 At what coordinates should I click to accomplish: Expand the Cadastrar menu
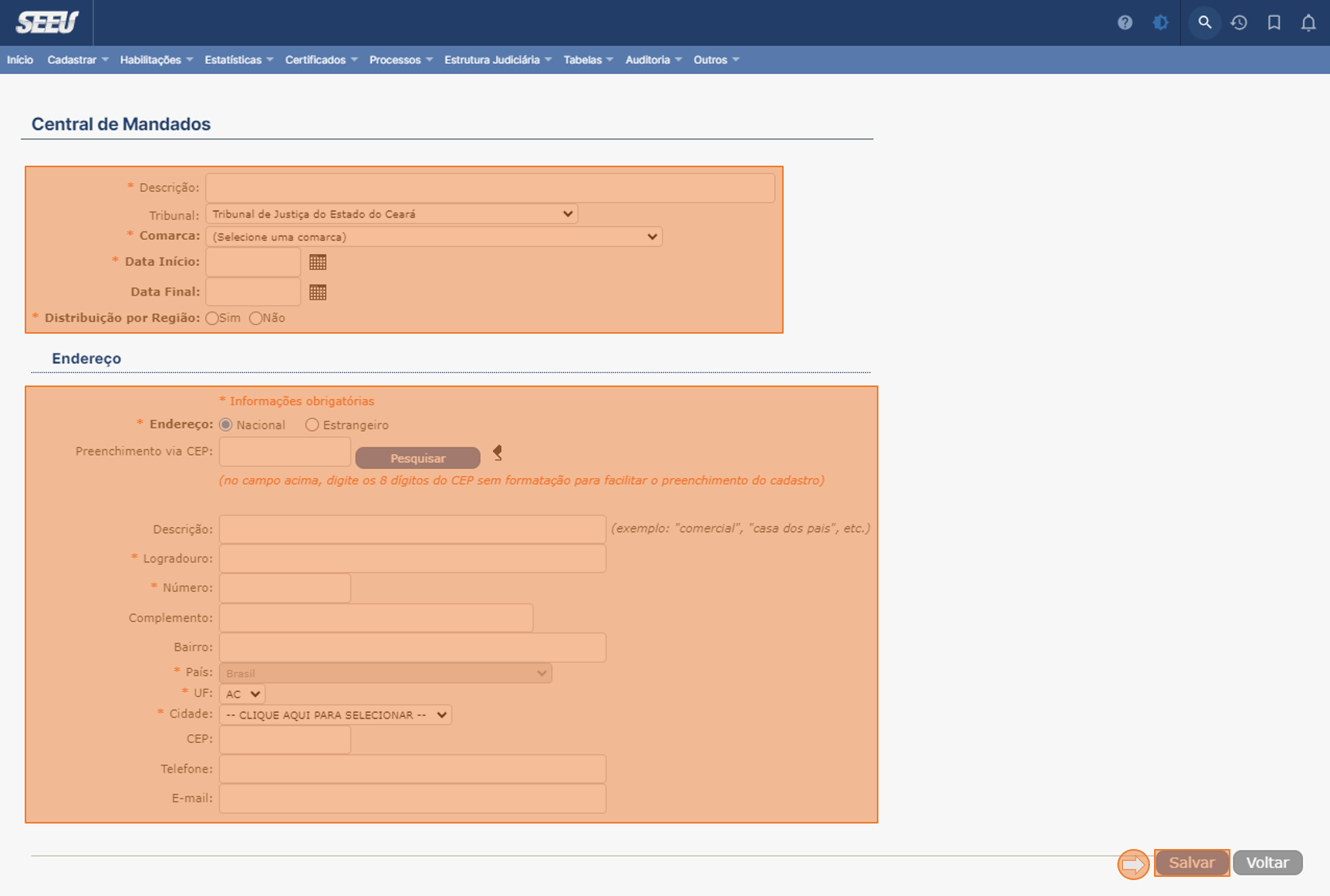(77, 60)
